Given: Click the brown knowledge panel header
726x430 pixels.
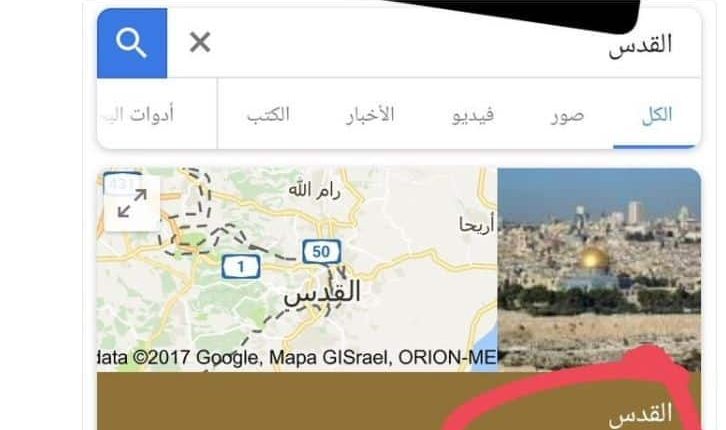Looking at the screenshot, I should click(399, 401).
